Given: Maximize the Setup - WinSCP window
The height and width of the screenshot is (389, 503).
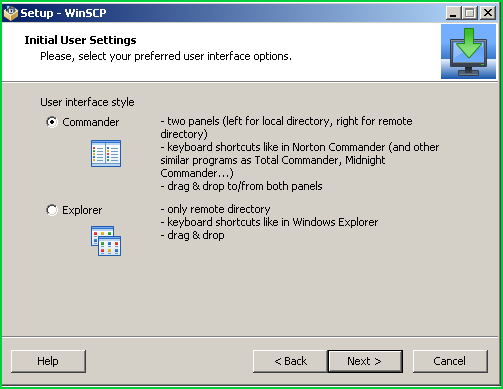Looking at the screenshot, I should point(470,13).
